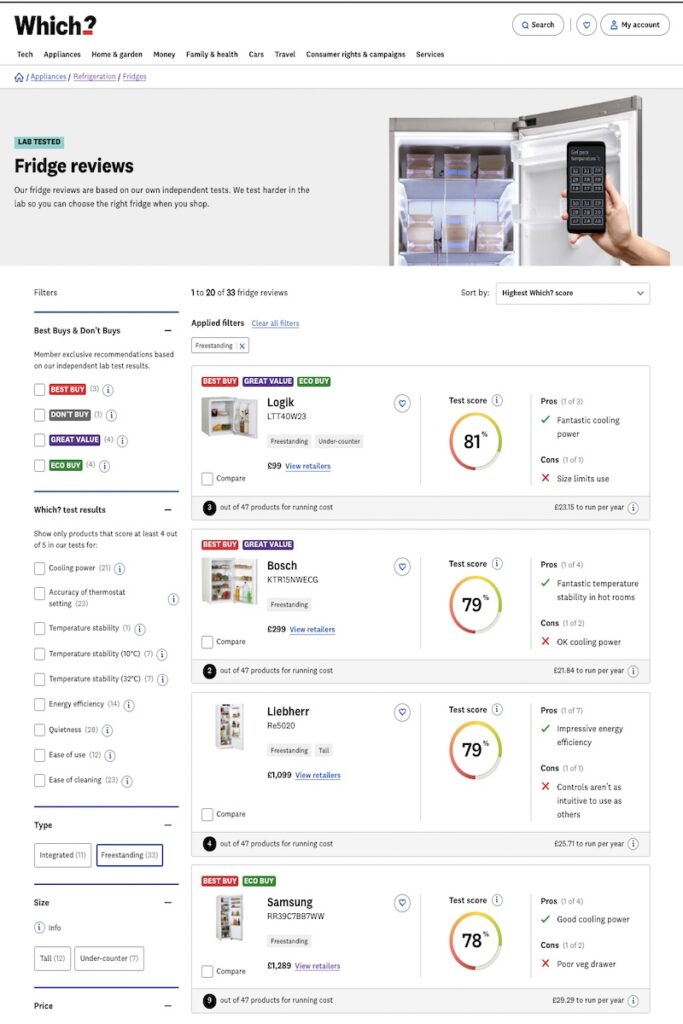This screenshot has width=683, height=1024.
Task: Open the Services menu
Action: coord(430,55)
